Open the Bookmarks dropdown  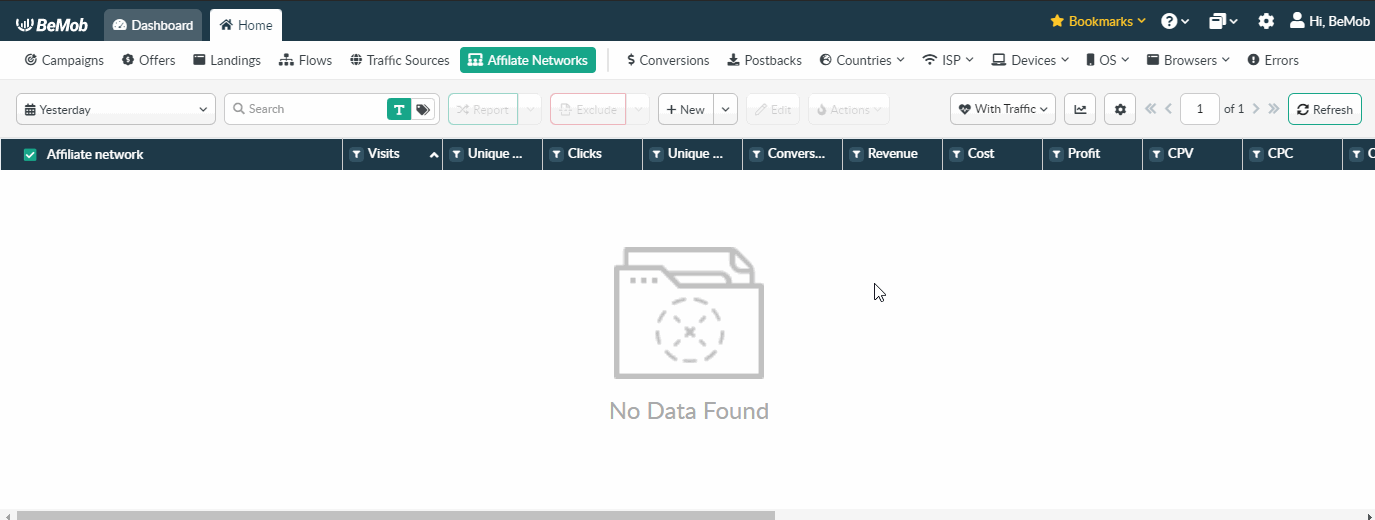(x=1098, y=21)
